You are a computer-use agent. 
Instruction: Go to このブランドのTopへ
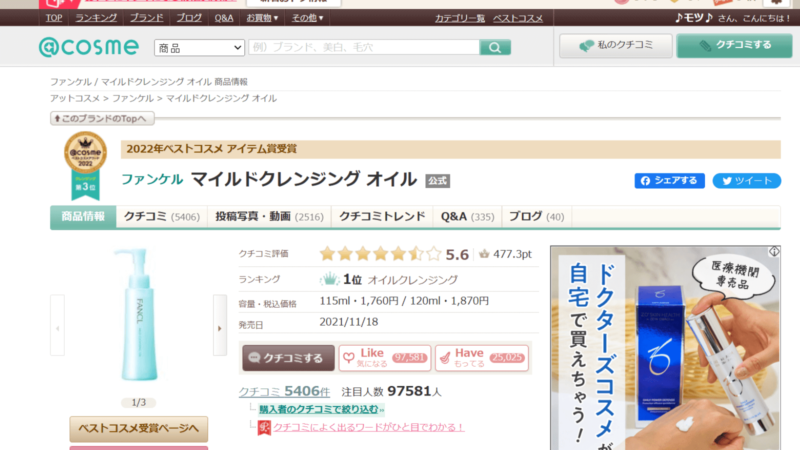click(x=102, y=118)
